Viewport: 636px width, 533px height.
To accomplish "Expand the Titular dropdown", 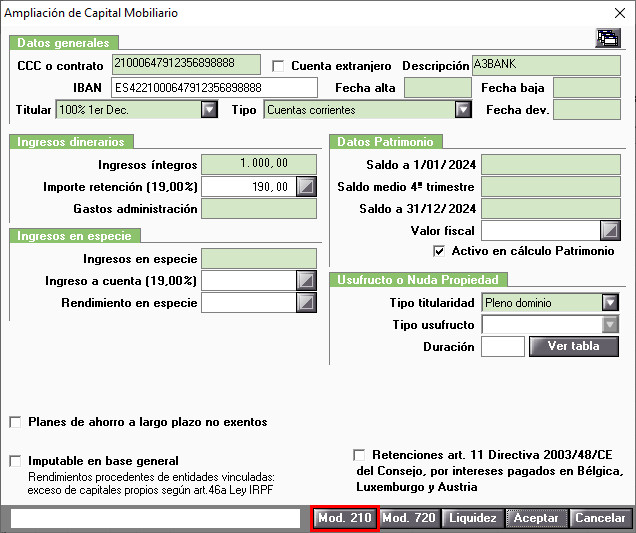I will point(209,110).
